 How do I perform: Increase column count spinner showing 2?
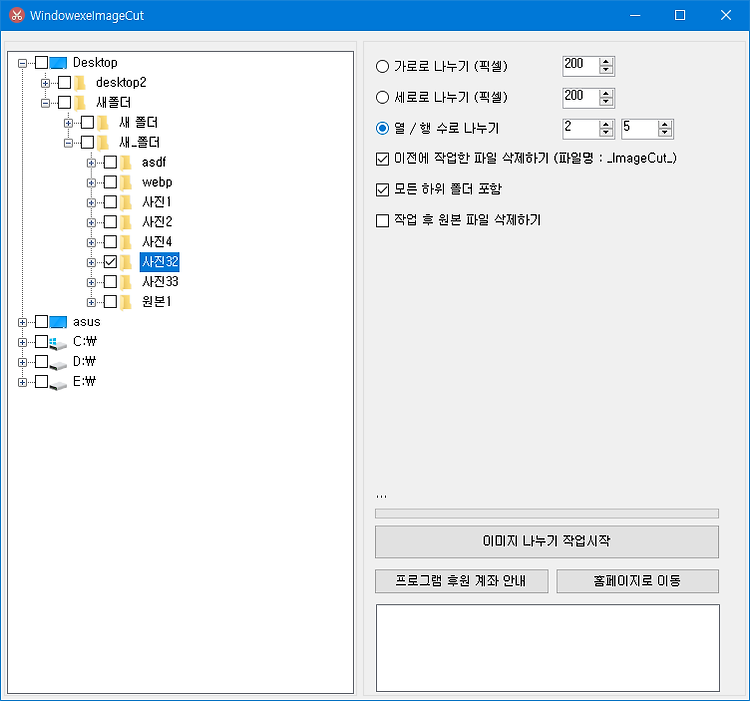606,124
